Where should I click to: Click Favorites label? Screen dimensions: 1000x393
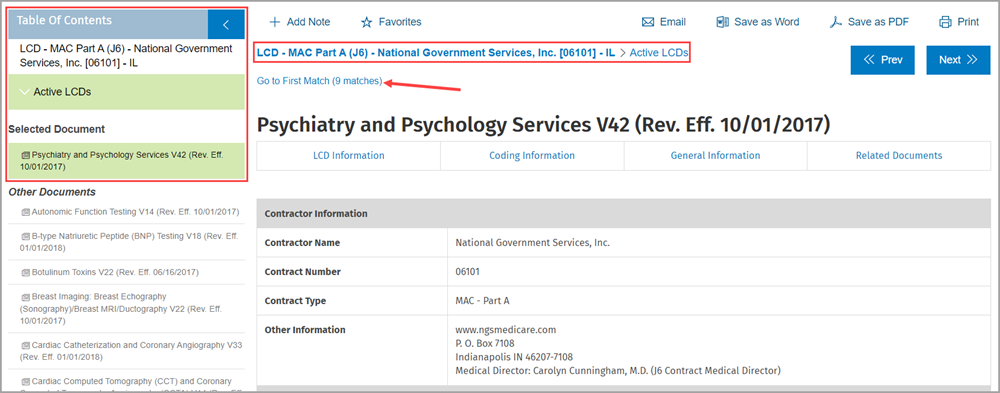(x=400, y=22)
